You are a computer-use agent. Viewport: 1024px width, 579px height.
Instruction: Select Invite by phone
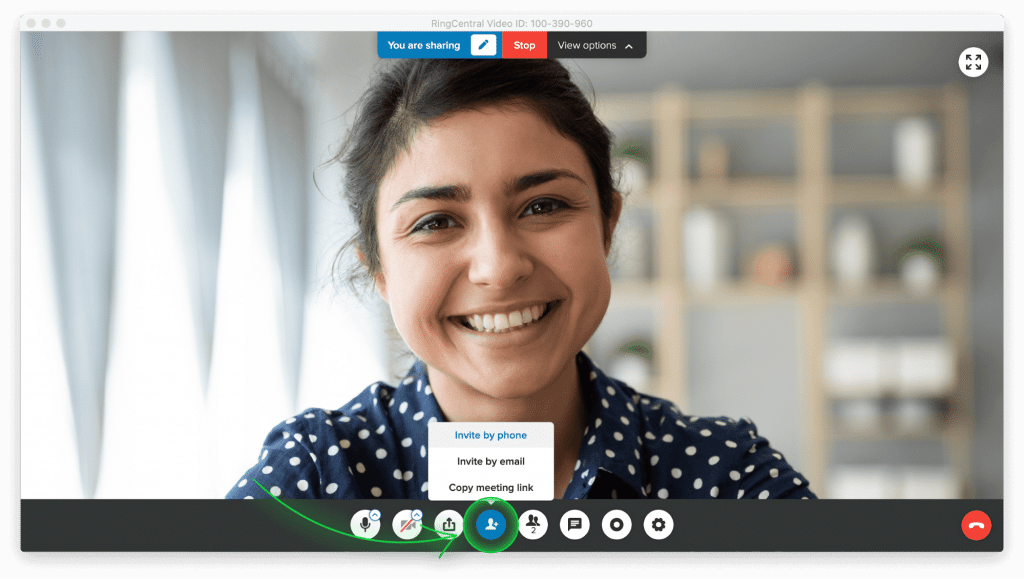point(490,436)
